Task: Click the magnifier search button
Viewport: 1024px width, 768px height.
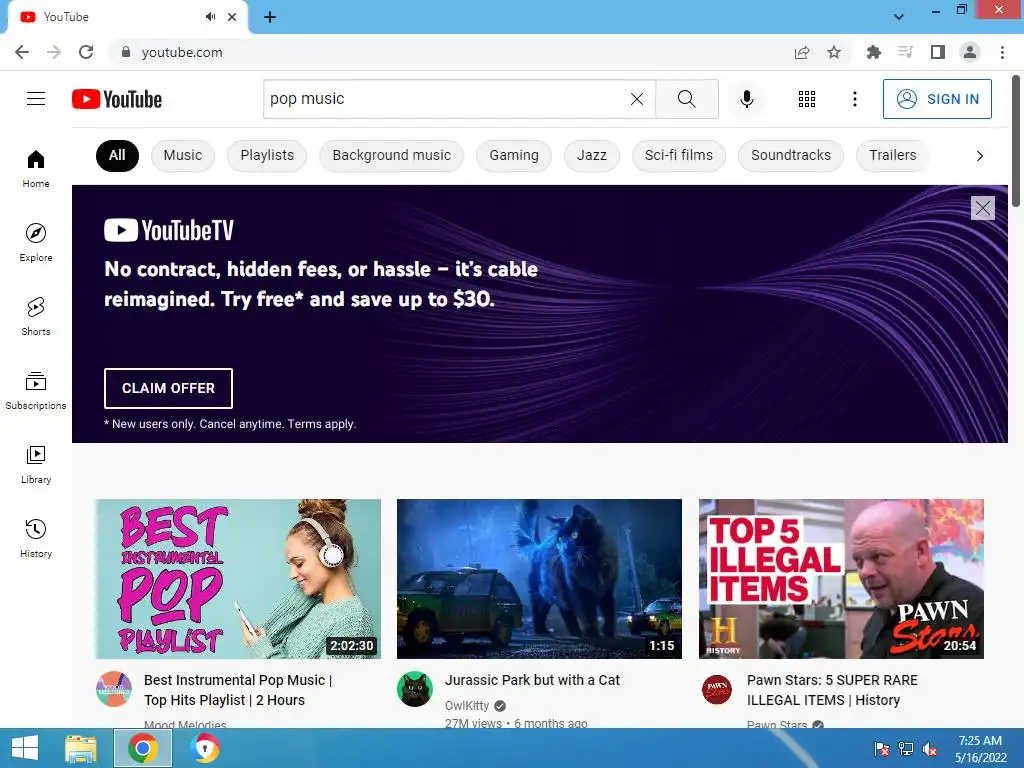Action: point(686,99)
